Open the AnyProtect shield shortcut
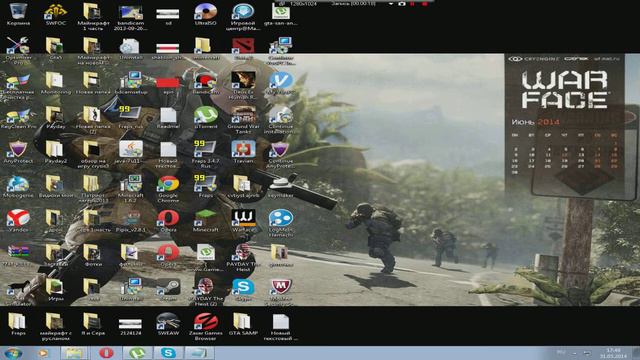 (x=18, y=152)
